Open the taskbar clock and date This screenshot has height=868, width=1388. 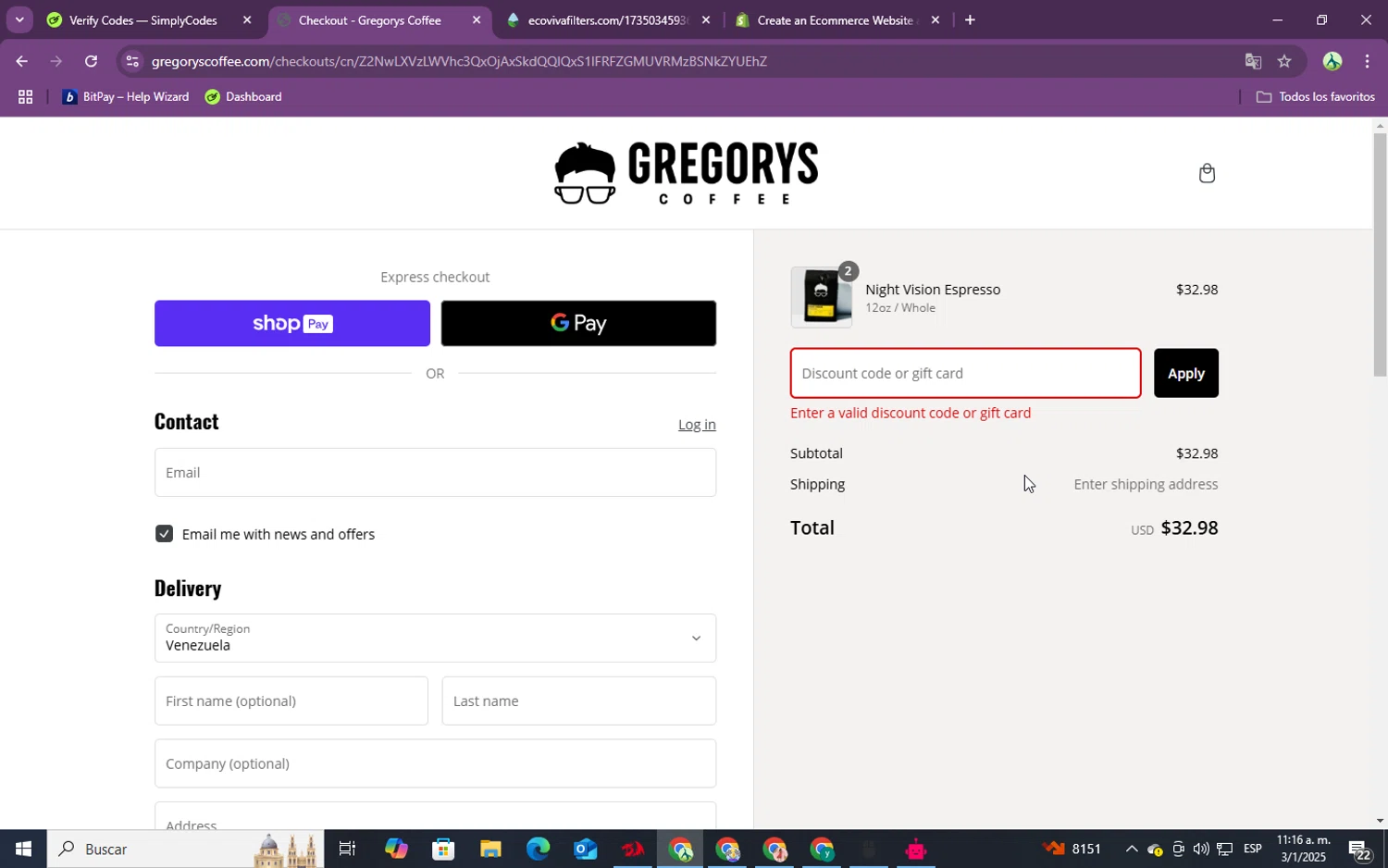tap(1302, 849)
